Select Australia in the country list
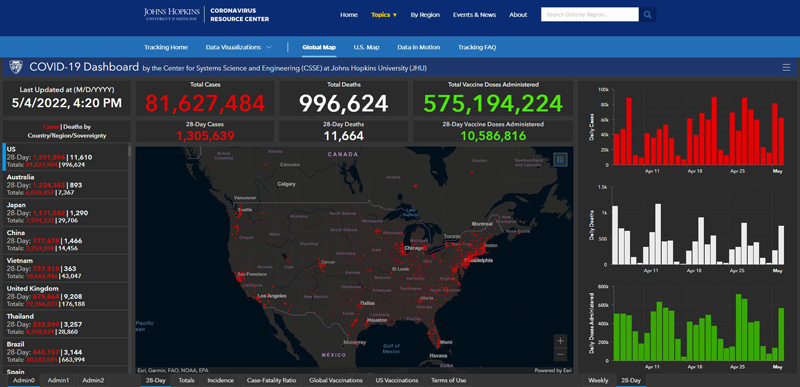800x387 pixels. (65, 185)
